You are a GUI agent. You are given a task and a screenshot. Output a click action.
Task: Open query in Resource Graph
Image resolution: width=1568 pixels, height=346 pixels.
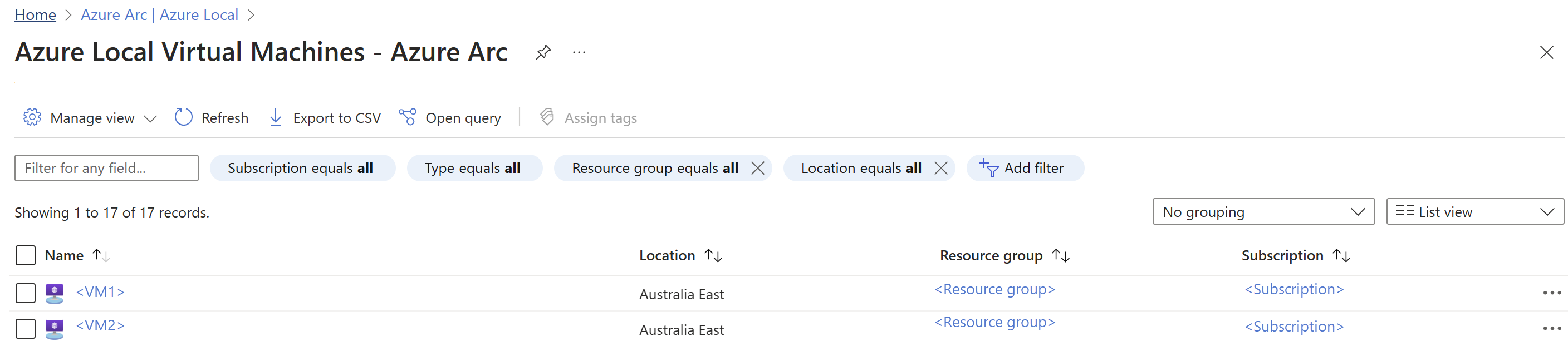click(x=450, y=118)
